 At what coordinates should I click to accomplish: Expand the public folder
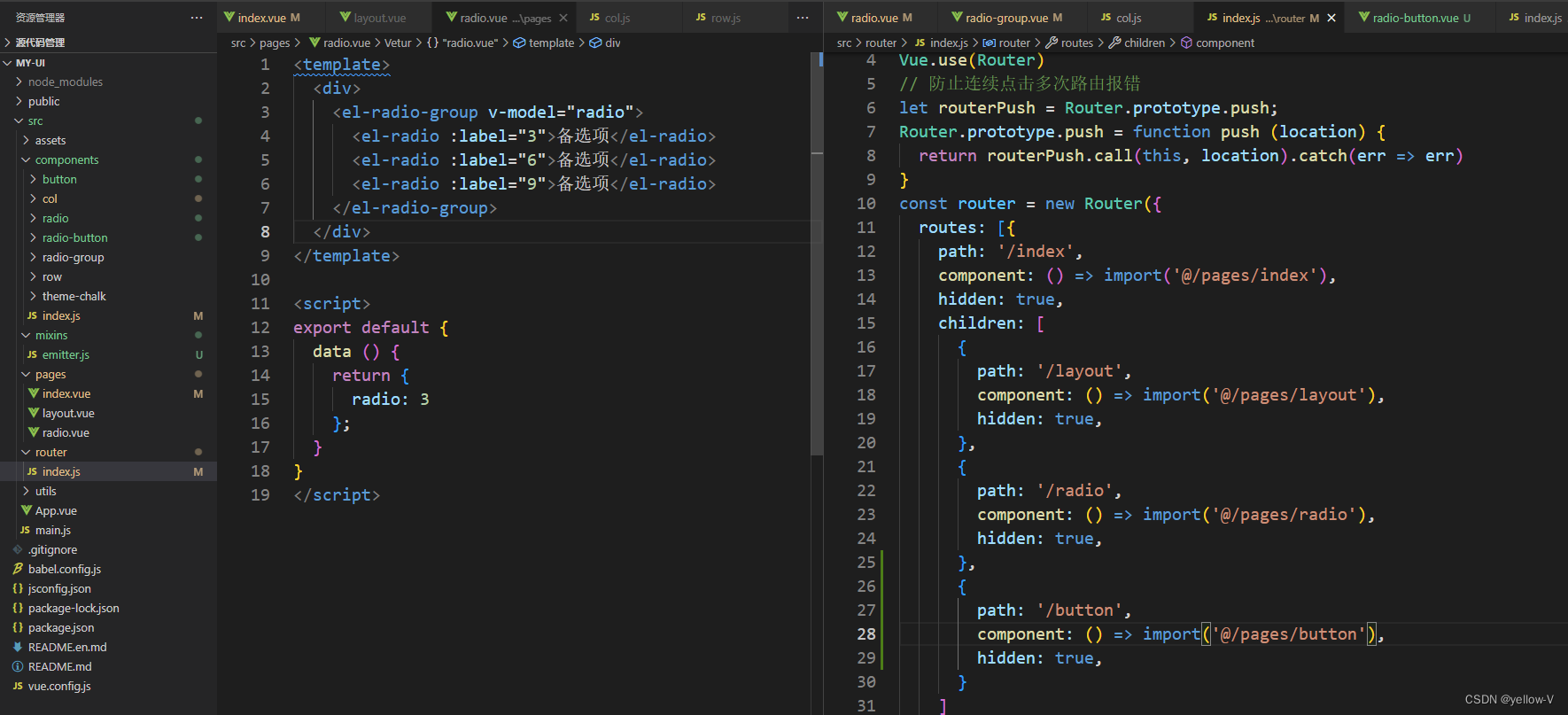click(19, 101)
